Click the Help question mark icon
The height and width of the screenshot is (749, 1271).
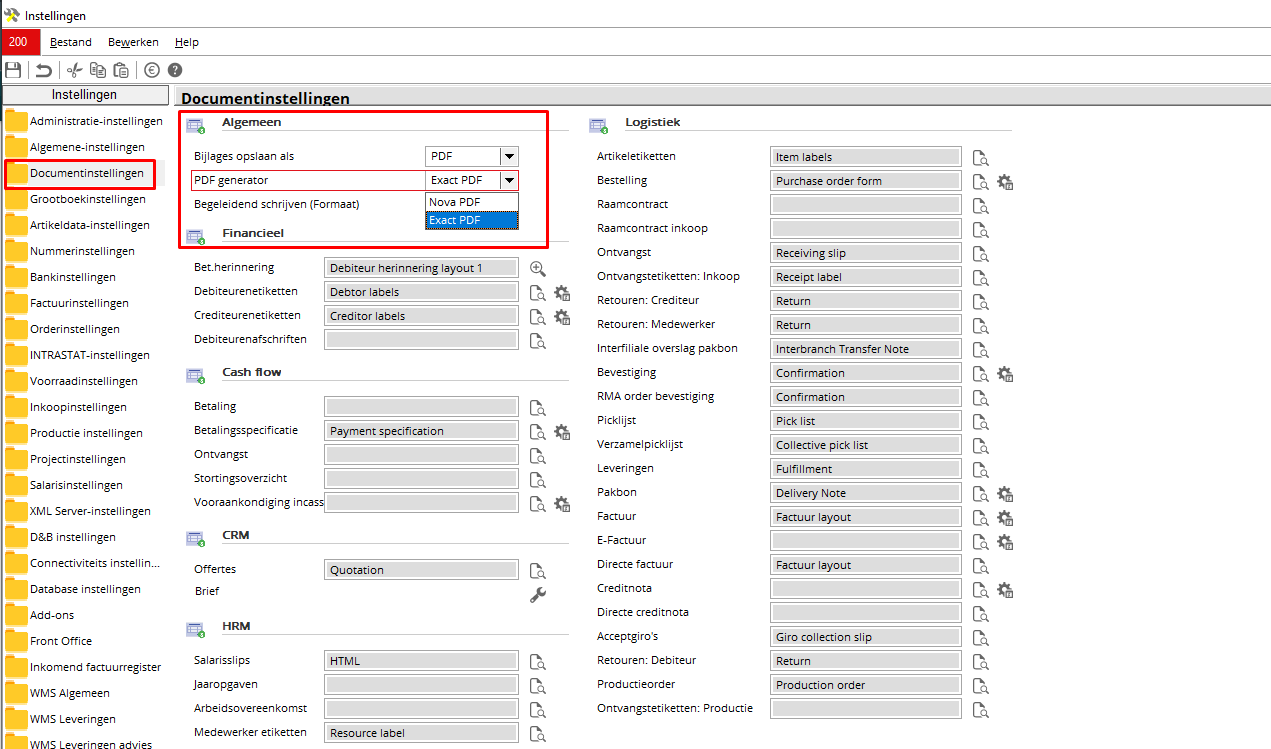pyautogui.click(x=175, y=70)
